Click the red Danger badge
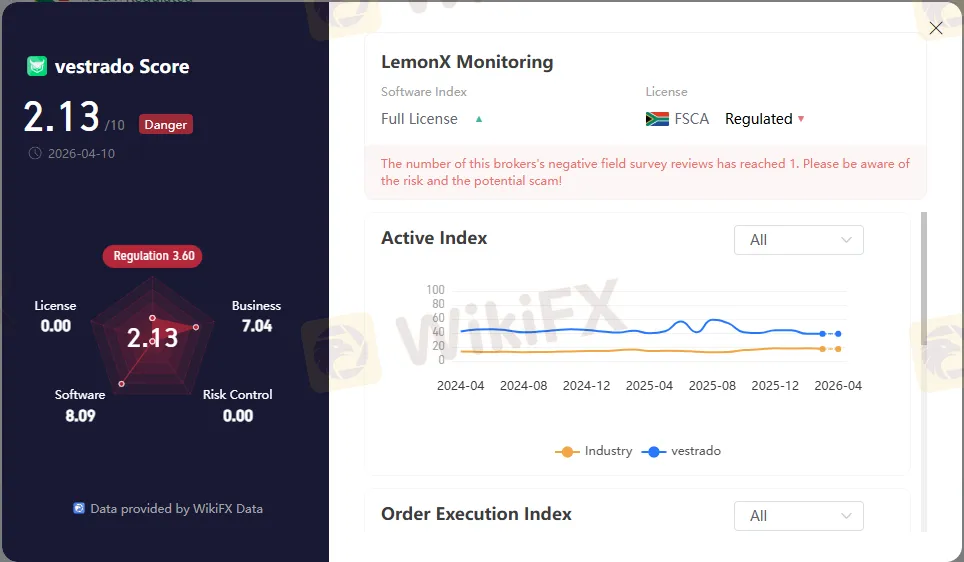The height and width of the screenshot is (562, 964). pyautogui.click(x=165, y=125)
